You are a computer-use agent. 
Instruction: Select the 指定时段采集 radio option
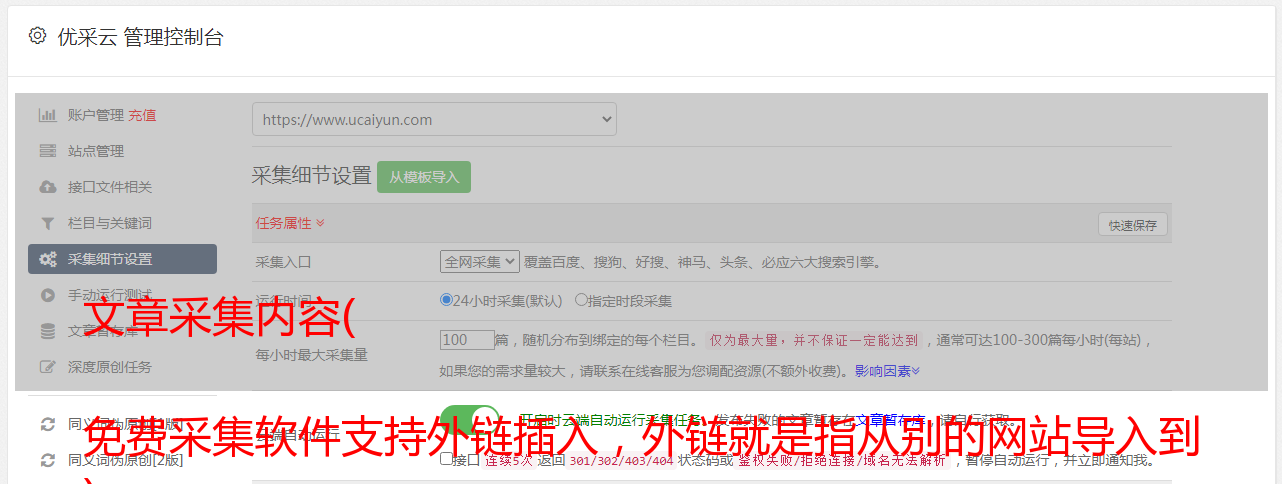click(x=581, y=299)
